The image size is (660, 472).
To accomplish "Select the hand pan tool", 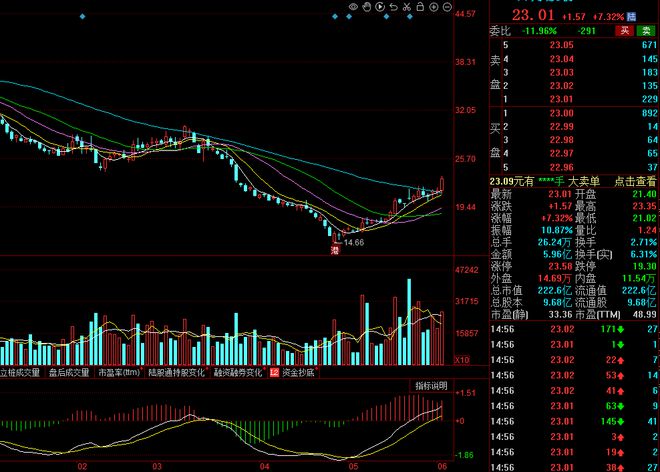I will click(366, 8).
